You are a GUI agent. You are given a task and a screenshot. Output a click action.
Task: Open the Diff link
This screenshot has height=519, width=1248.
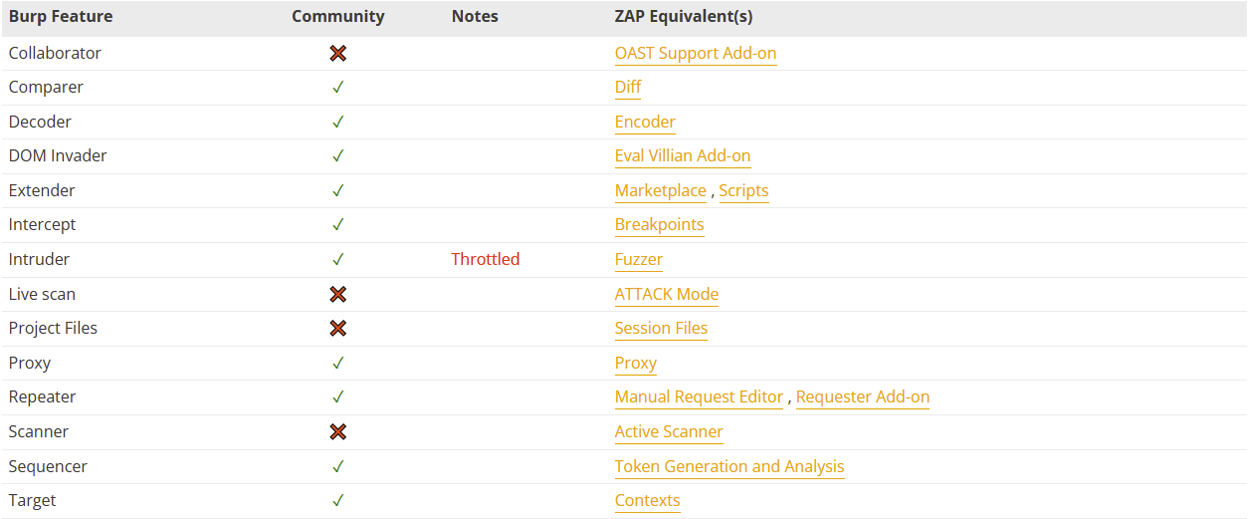coord(628,87)
